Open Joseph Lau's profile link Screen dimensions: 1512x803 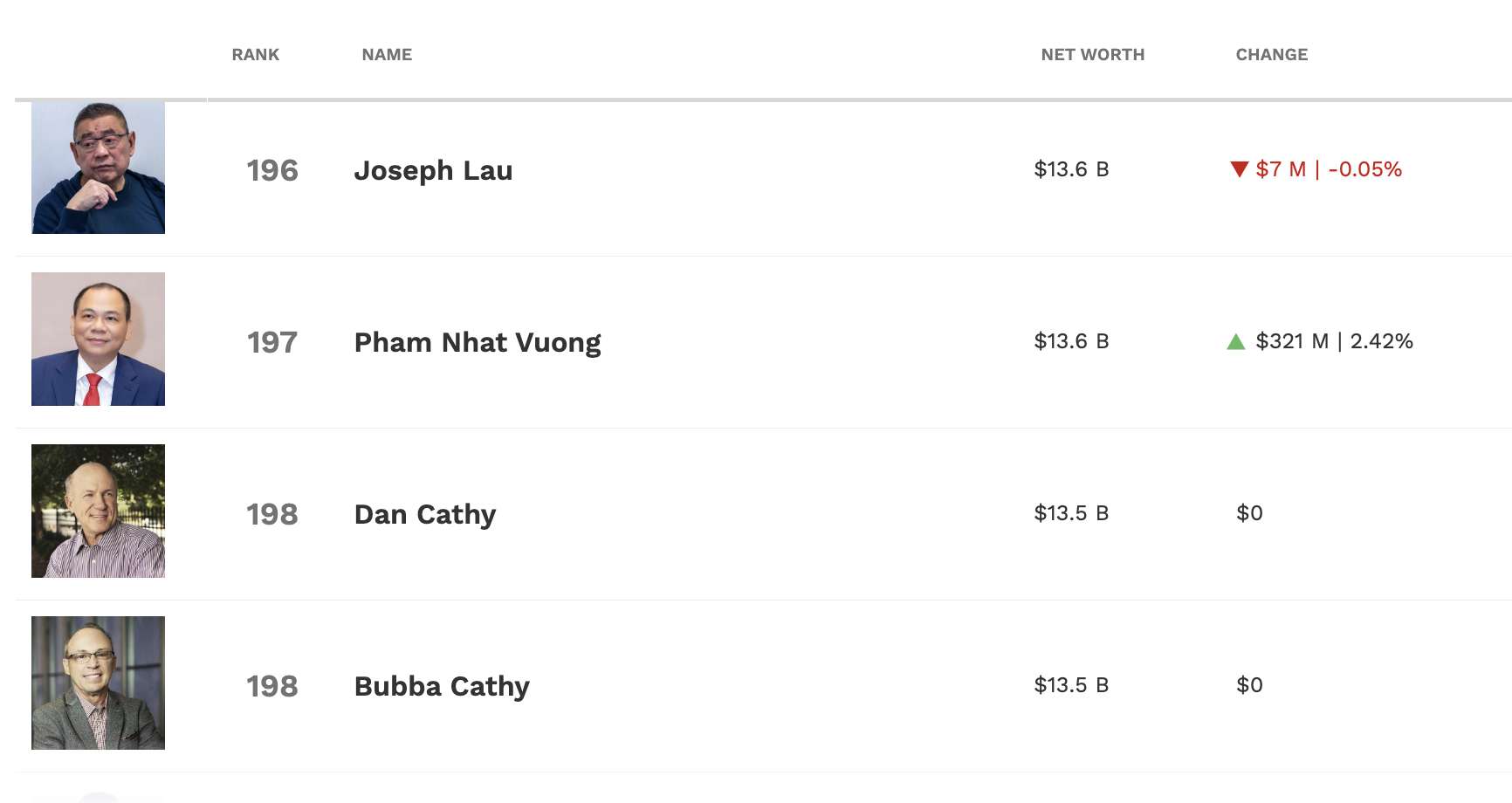[434, 171]
